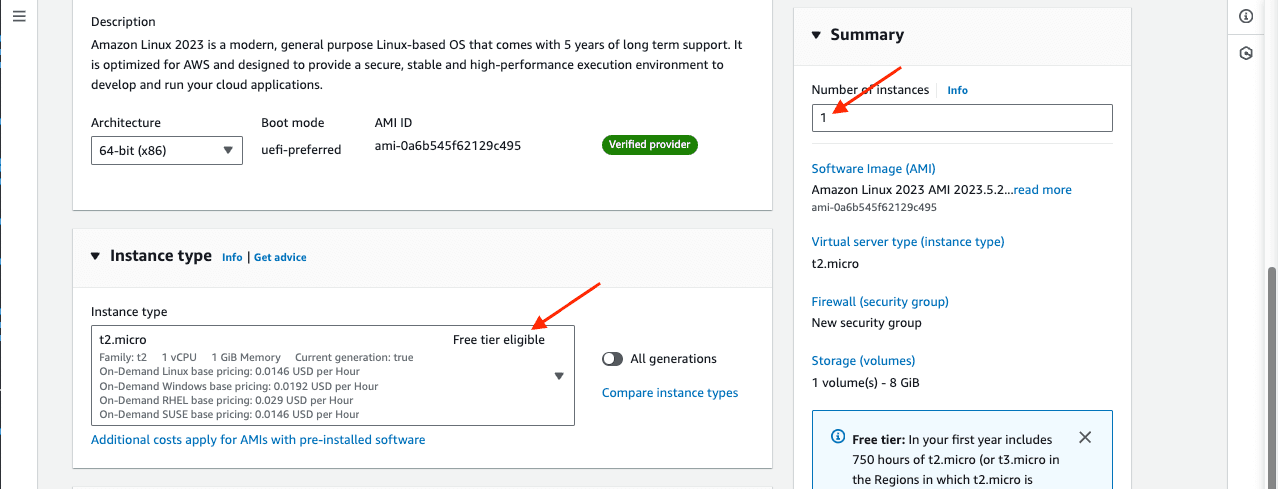Click read more on AMI name
This screenshot has height=489, width=1278.
pyautogui.click(x=1042, y=190)
